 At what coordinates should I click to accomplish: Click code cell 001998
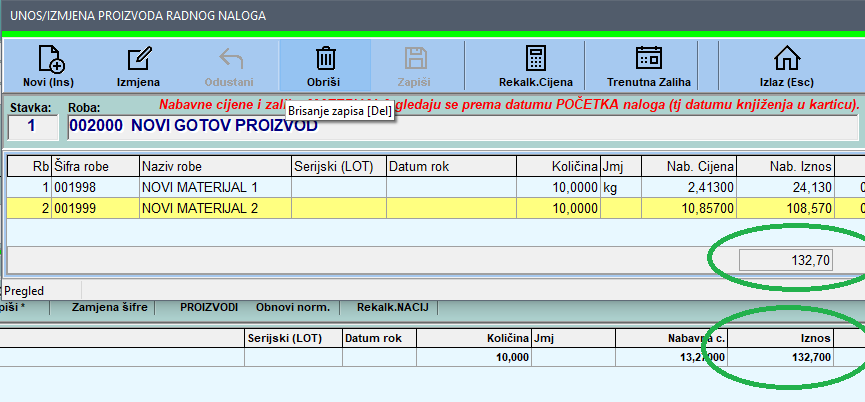pos(95,187)
